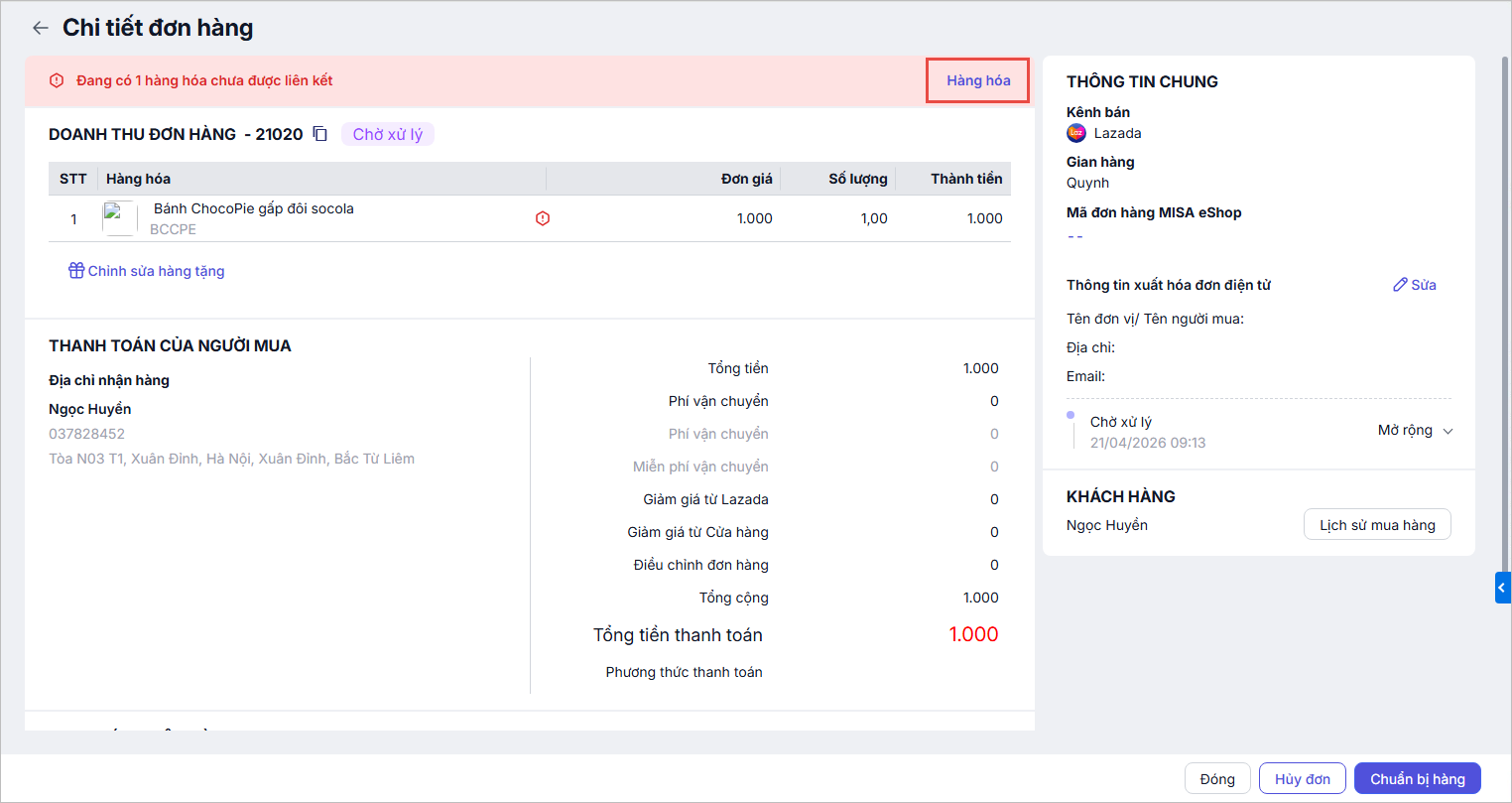Click the Hủy đơn button
The height and width of the screenshot is (803, 1512).
(x=1303, y=779)
